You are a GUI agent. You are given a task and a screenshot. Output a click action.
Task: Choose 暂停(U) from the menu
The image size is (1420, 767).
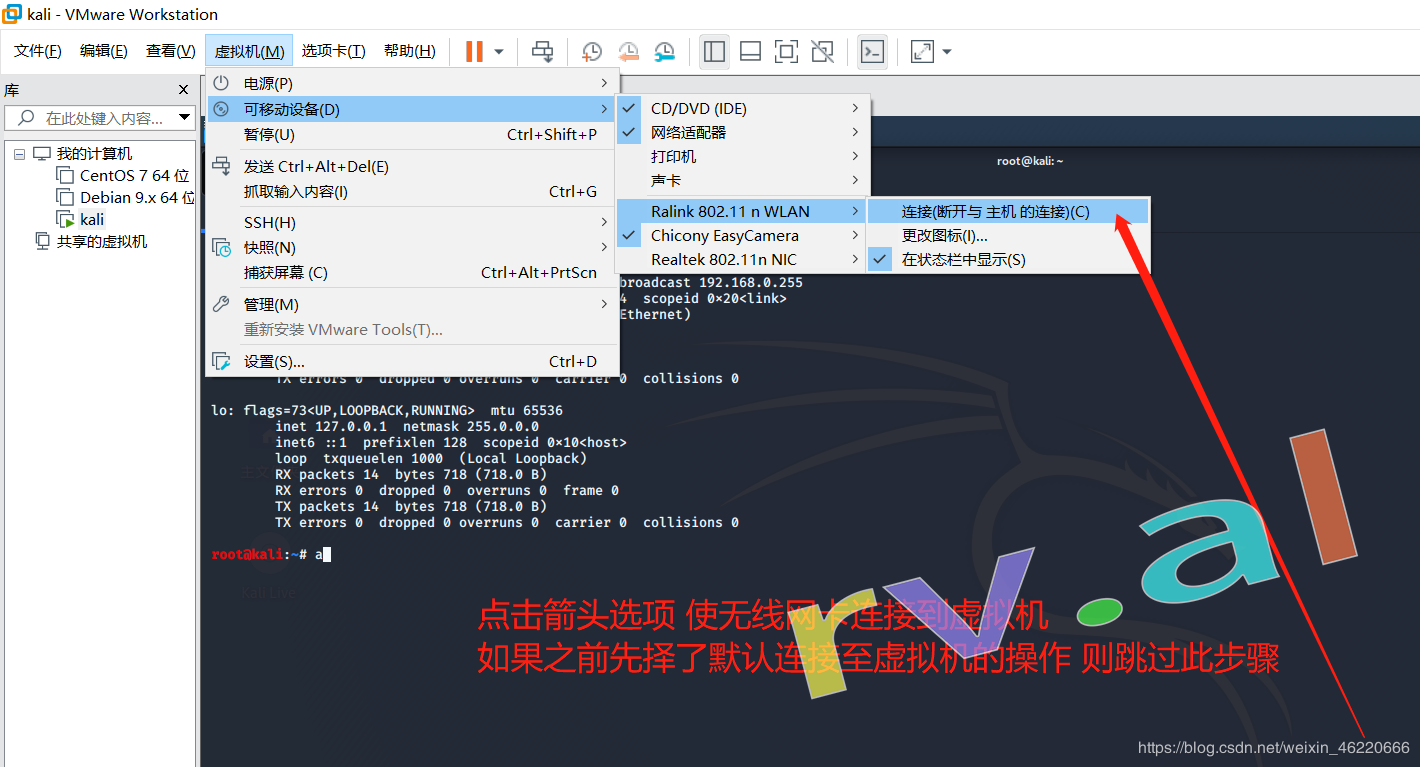click(x=412, y=134)
